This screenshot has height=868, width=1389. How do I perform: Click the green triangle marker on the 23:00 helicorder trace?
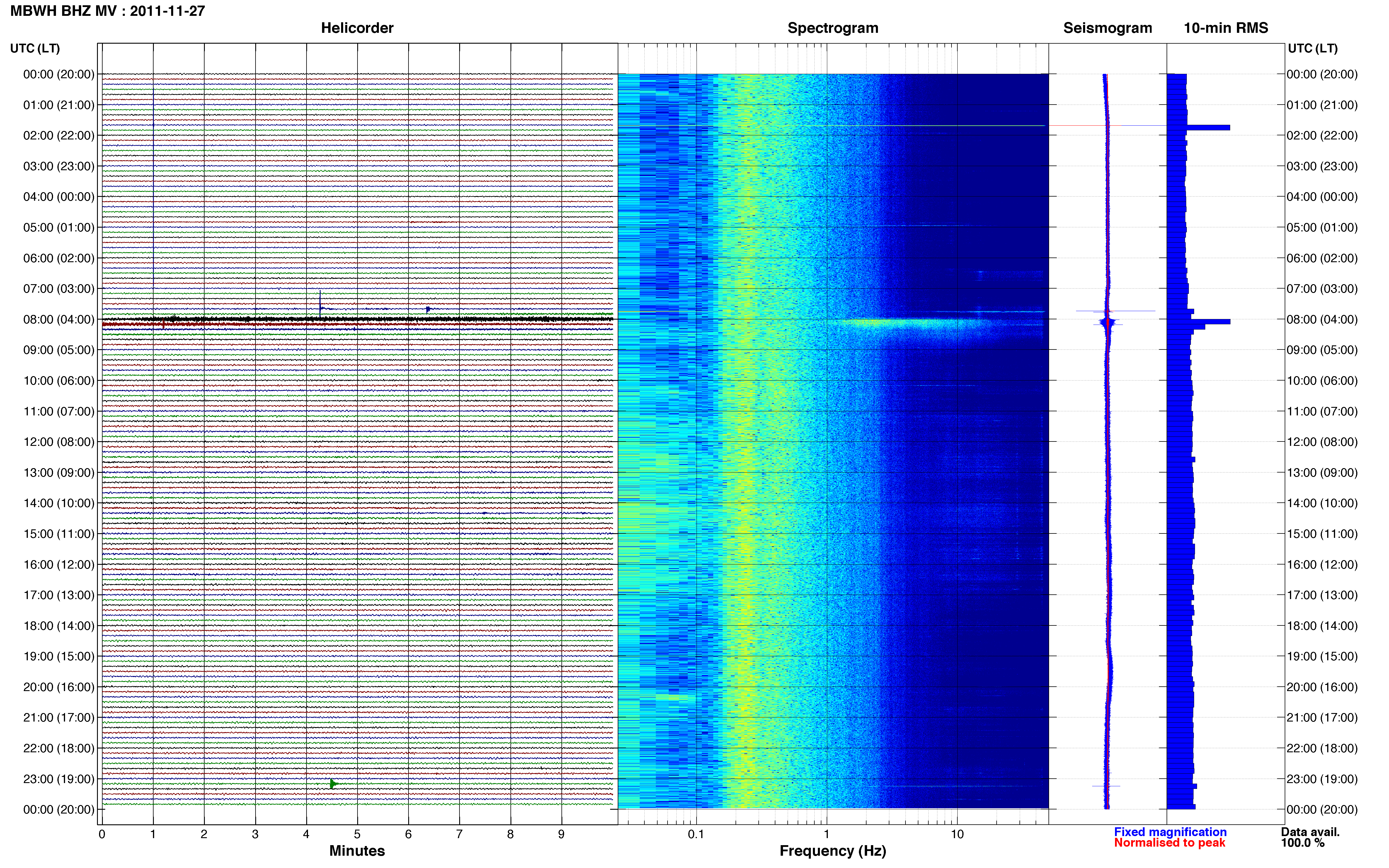pyautogui.click(x=333, y=784)
